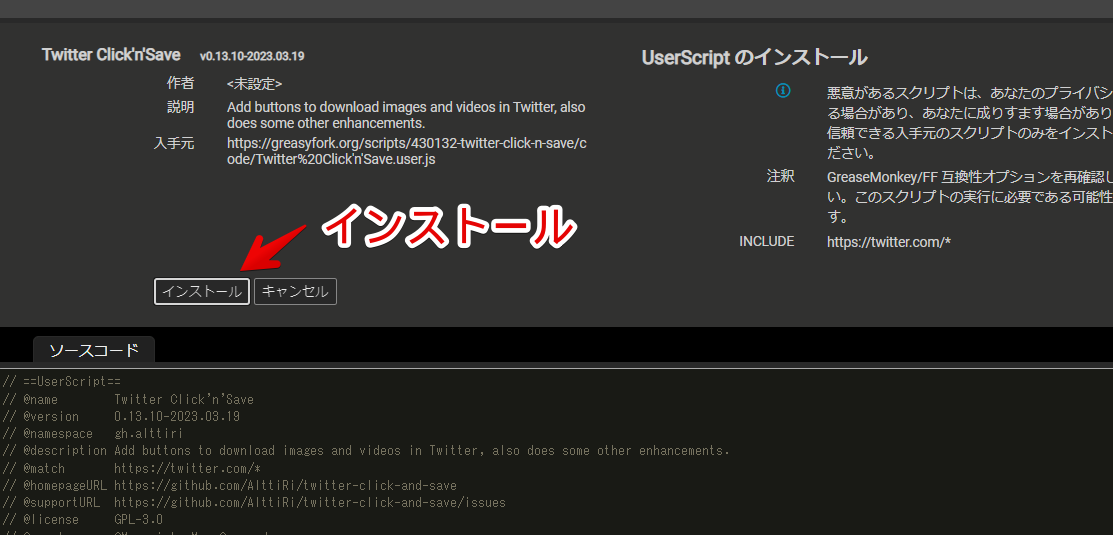
Task: Click the <未設定> author value
Action: [255, 84]
